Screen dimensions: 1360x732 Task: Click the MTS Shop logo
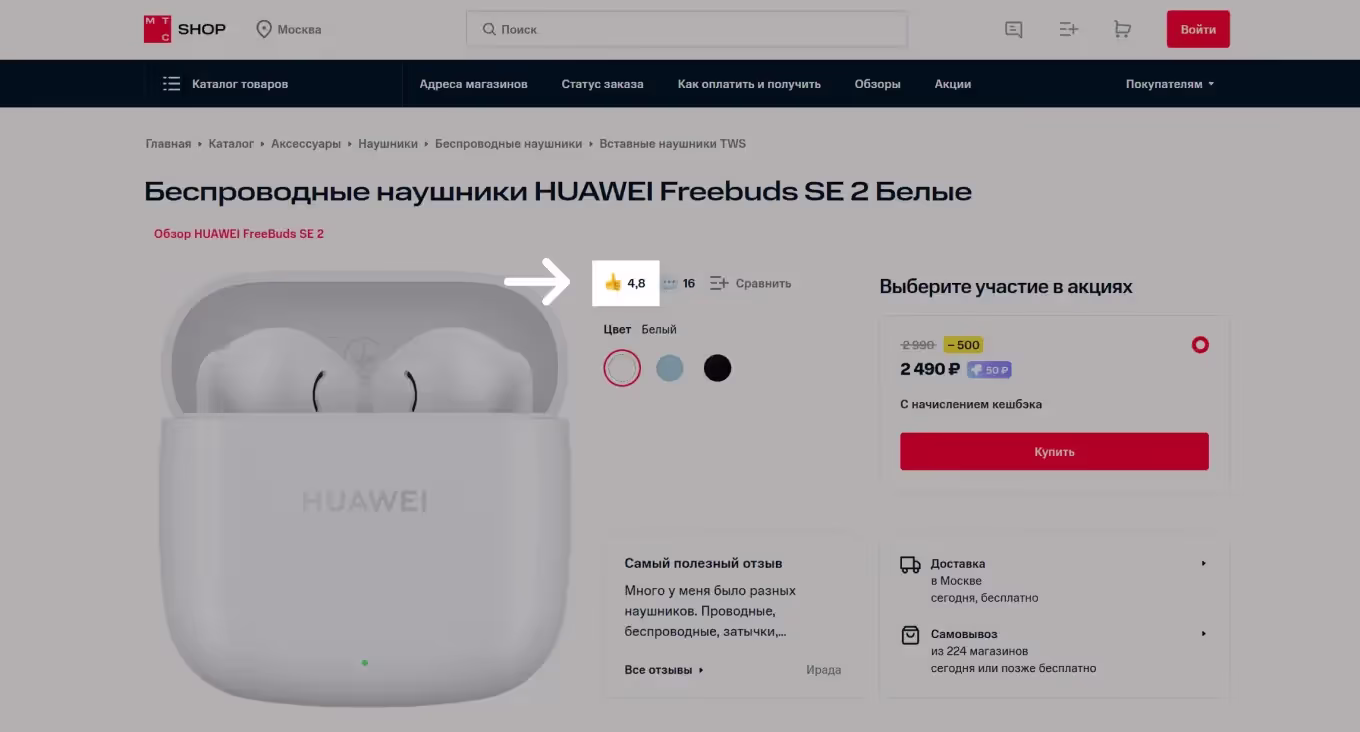coord(185,29)
